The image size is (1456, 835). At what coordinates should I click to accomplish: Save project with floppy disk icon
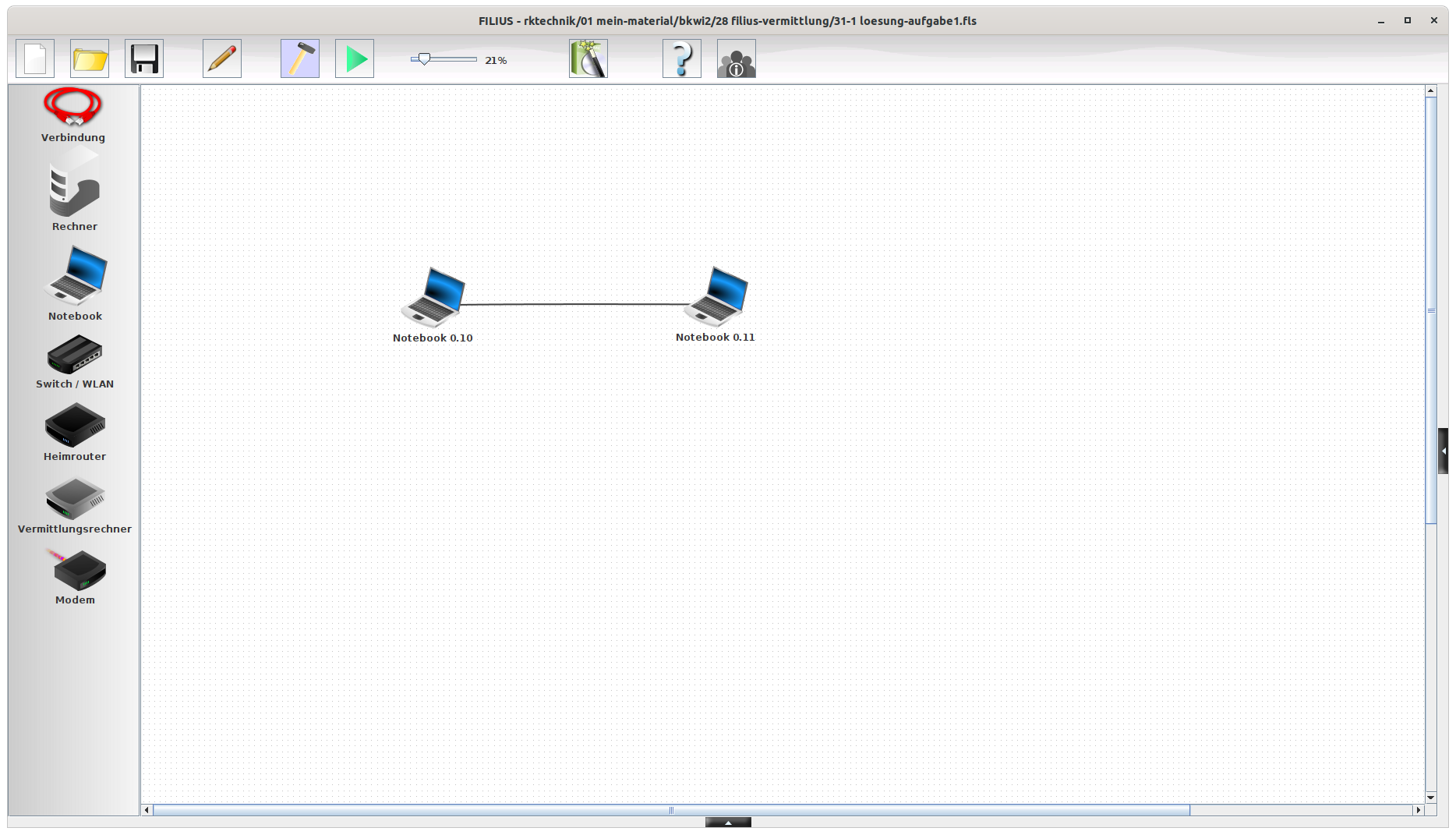point(144,59)
